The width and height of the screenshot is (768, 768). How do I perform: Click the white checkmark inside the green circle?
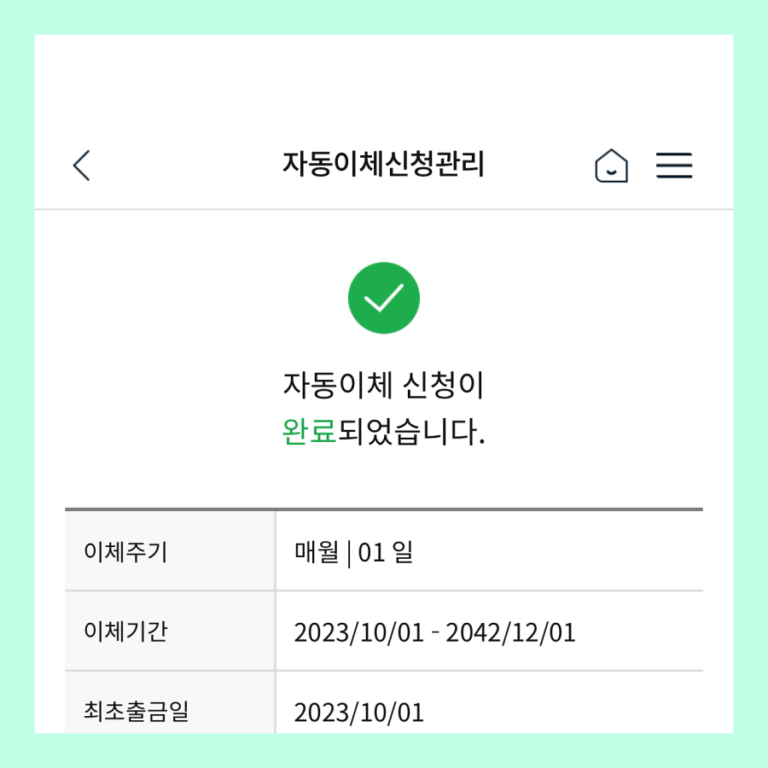click(x=384, y=297)
